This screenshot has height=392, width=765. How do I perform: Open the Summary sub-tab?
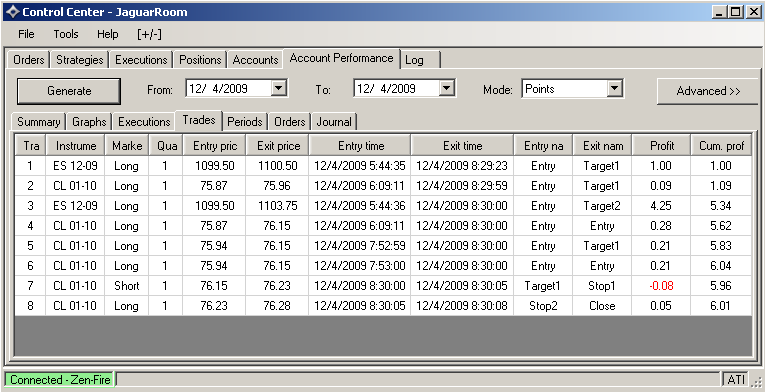coord(39,122)
